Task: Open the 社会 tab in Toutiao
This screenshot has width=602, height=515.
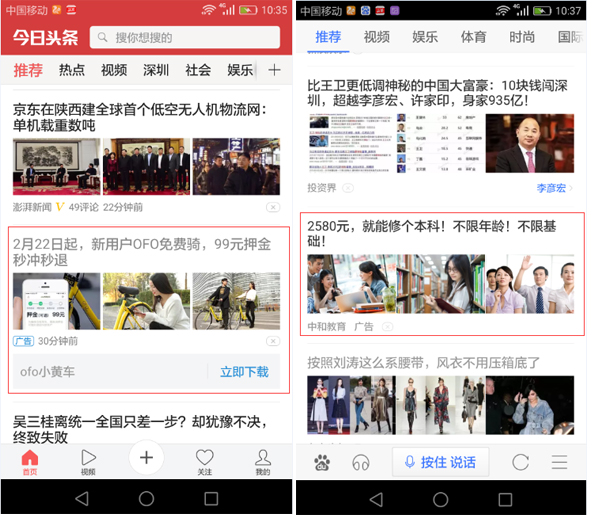Action: [198, 70]
